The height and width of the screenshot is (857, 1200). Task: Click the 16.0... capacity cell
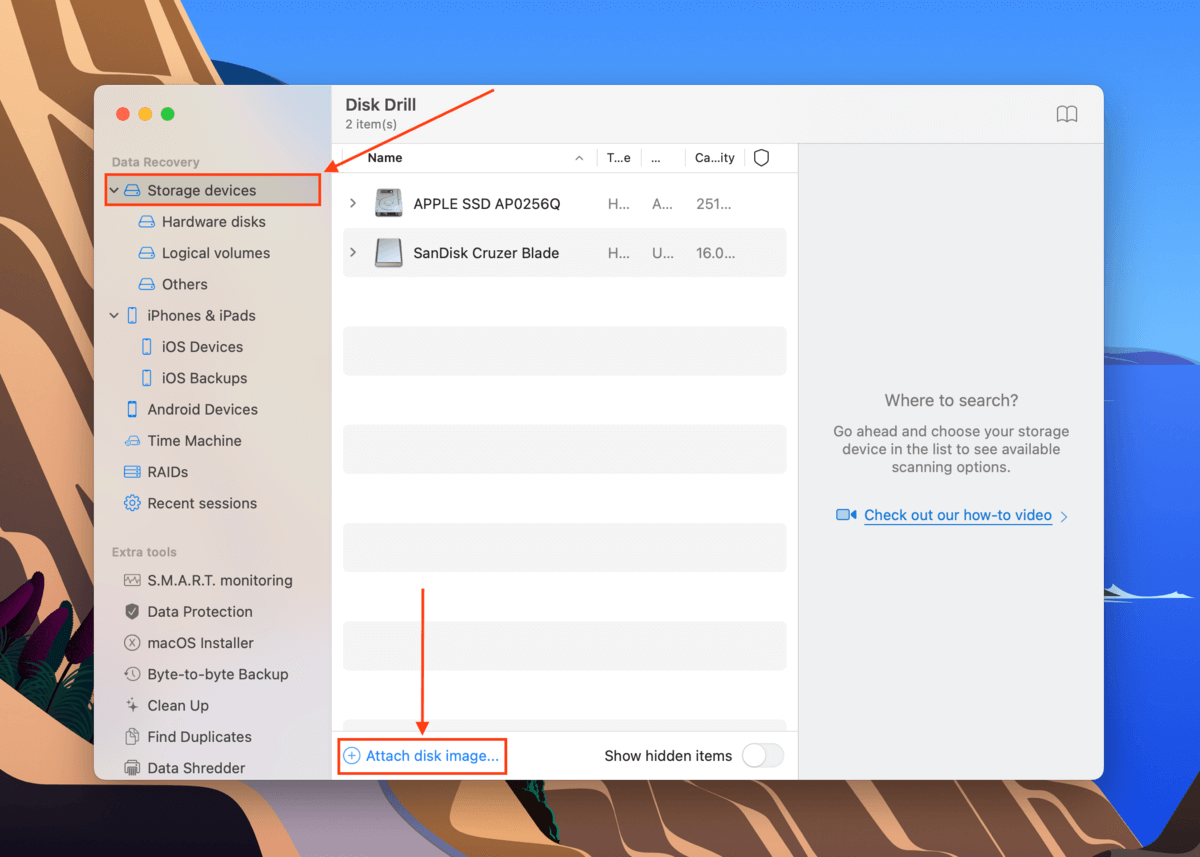pos(715,253)
